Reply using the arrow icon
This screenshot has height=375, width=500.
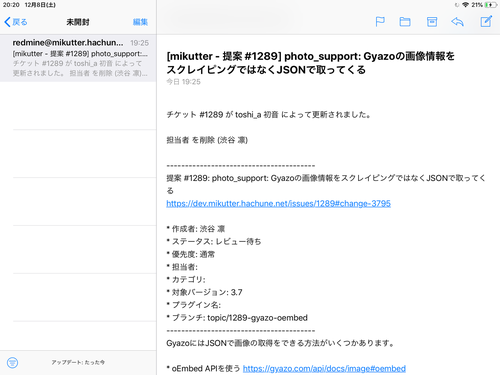(x=457, y=22)
